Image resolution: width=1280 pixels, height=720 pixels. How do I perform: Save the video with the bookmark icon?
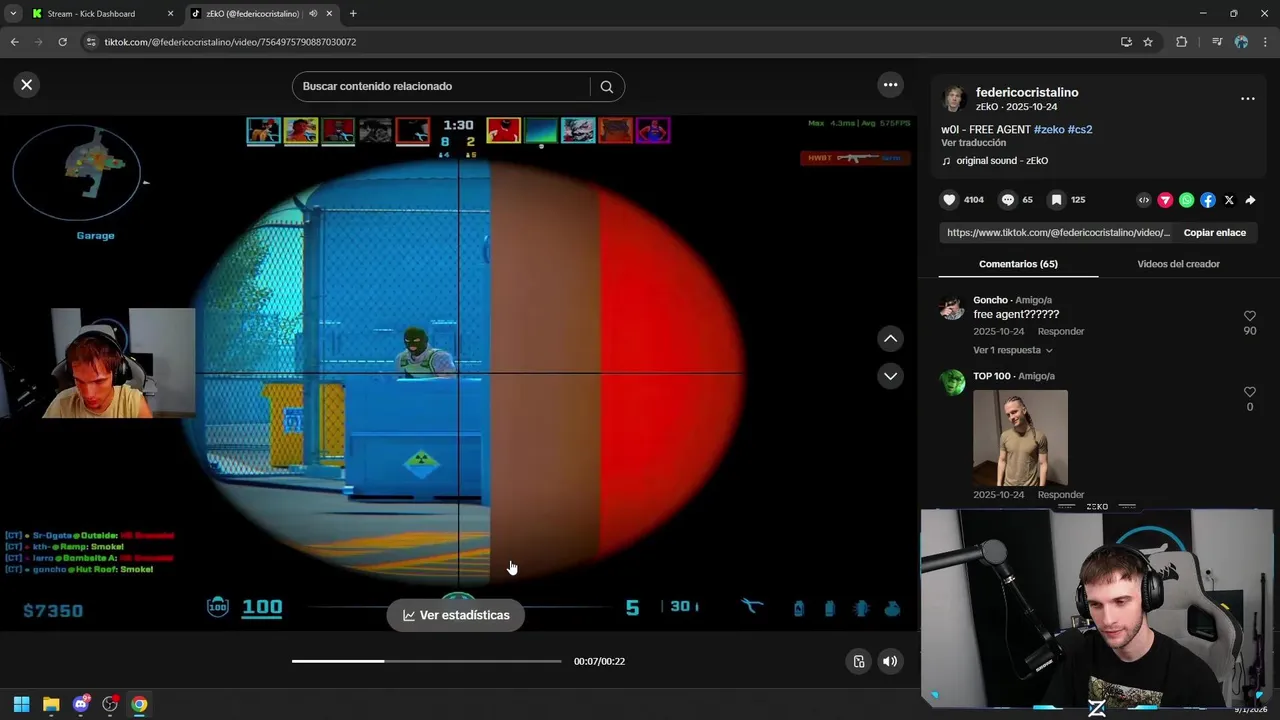pyautogui.click(x=1056, y=200)
